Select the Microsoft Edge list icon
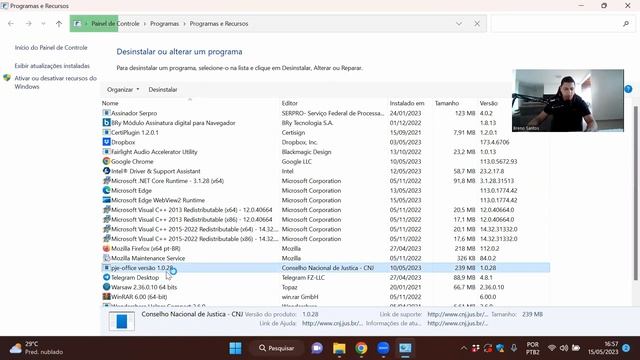 (x=107, y=190)
